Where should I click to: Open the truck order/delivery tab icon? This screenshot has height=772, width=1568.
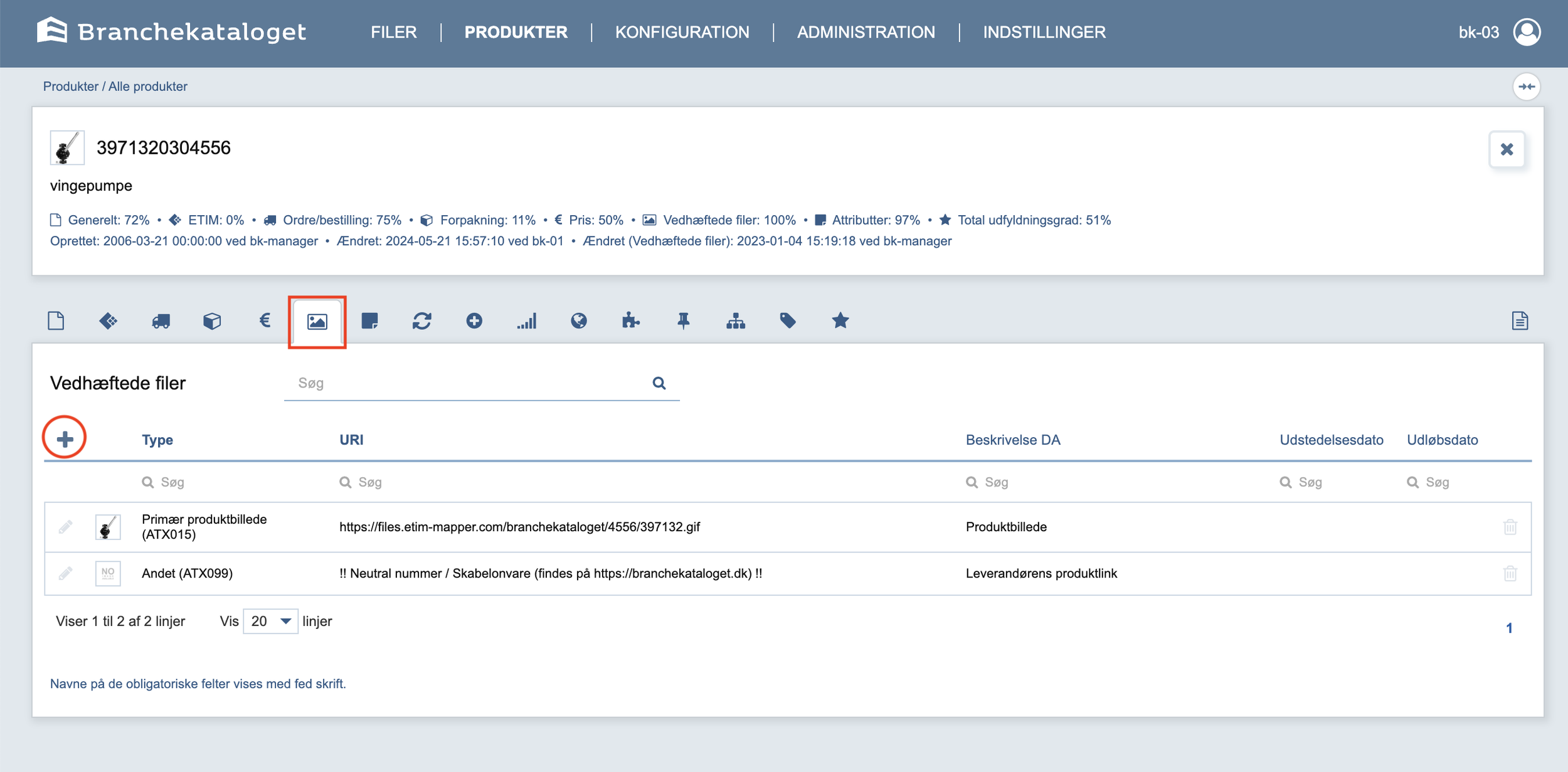pos(161,321)
